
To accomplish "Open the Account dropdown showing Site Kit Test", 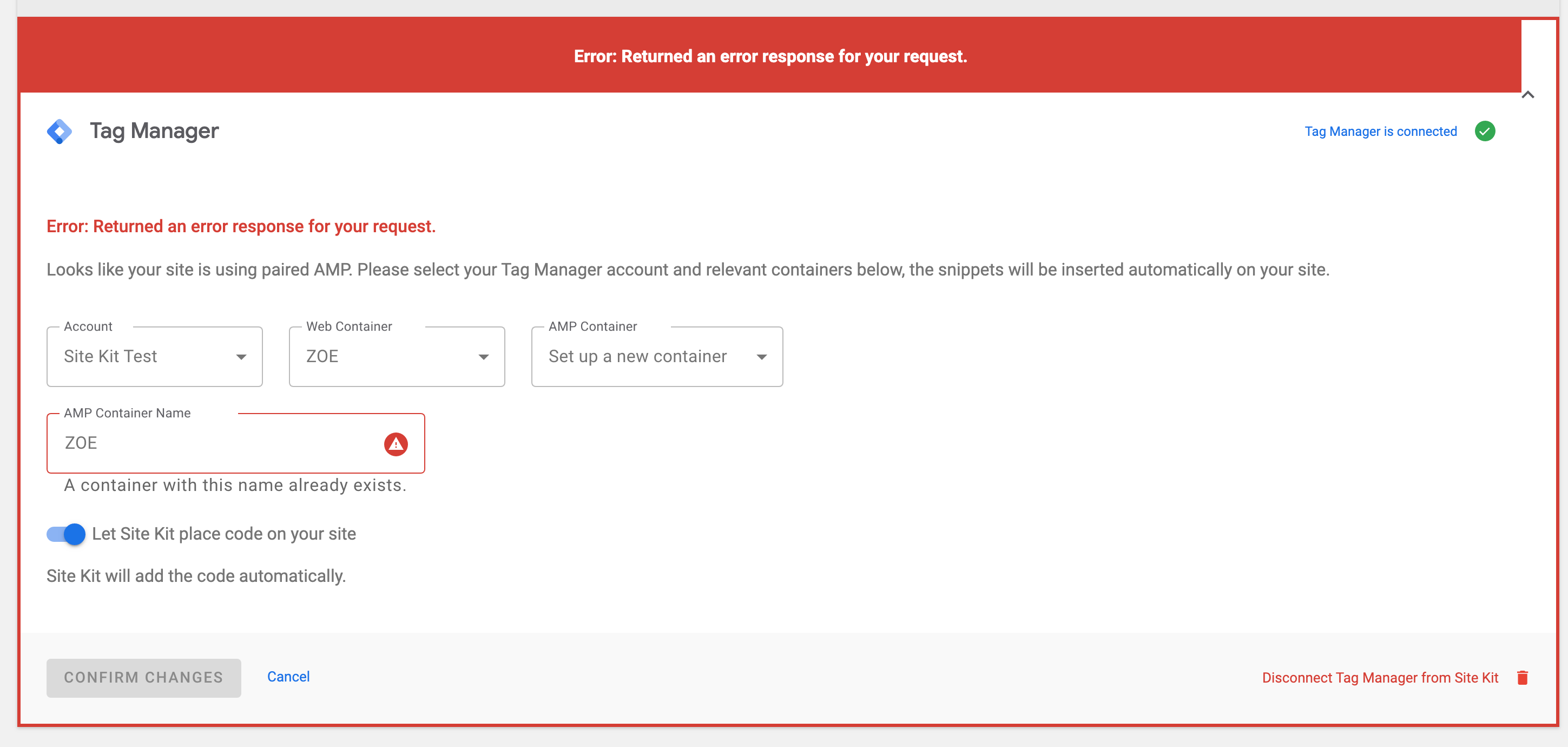I will [x=154, y=357].
